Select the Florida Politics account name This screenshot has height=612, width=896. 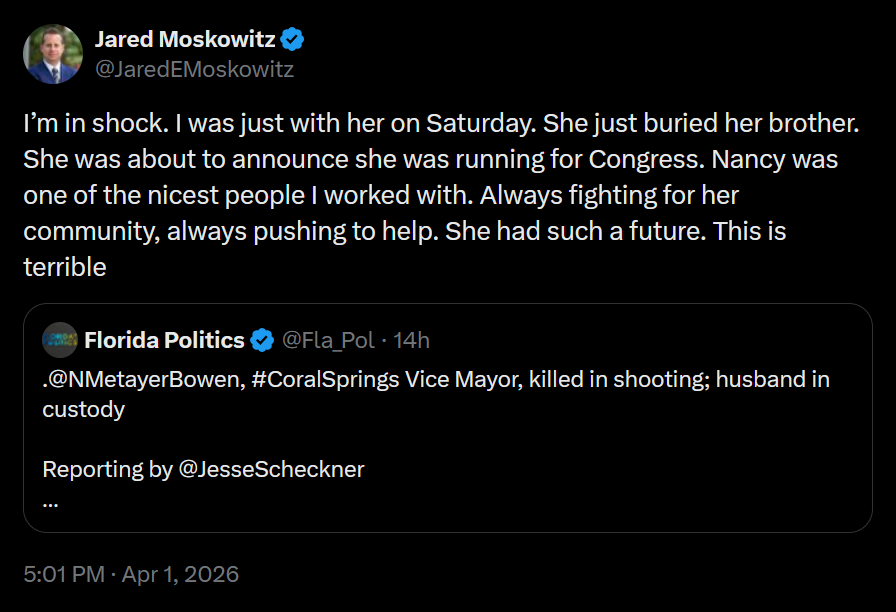pyautogui.click(x=167, y=340)
